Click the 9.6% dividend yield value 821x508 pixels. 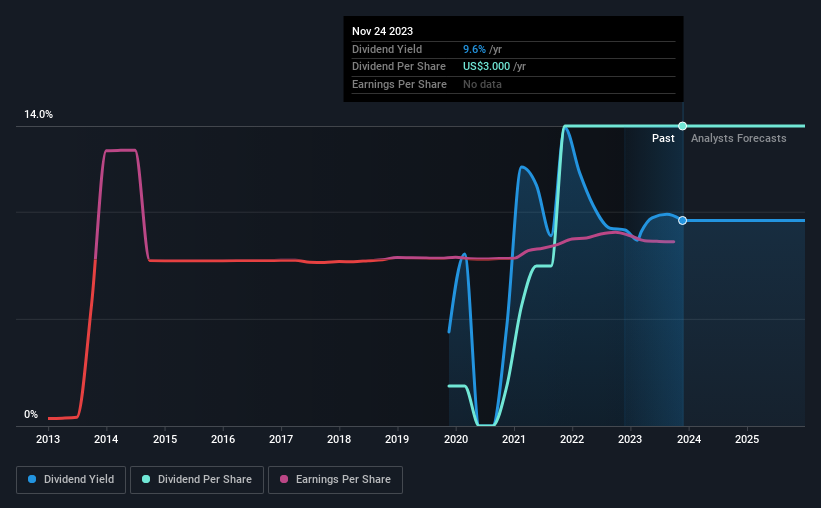tap(474, 49)
